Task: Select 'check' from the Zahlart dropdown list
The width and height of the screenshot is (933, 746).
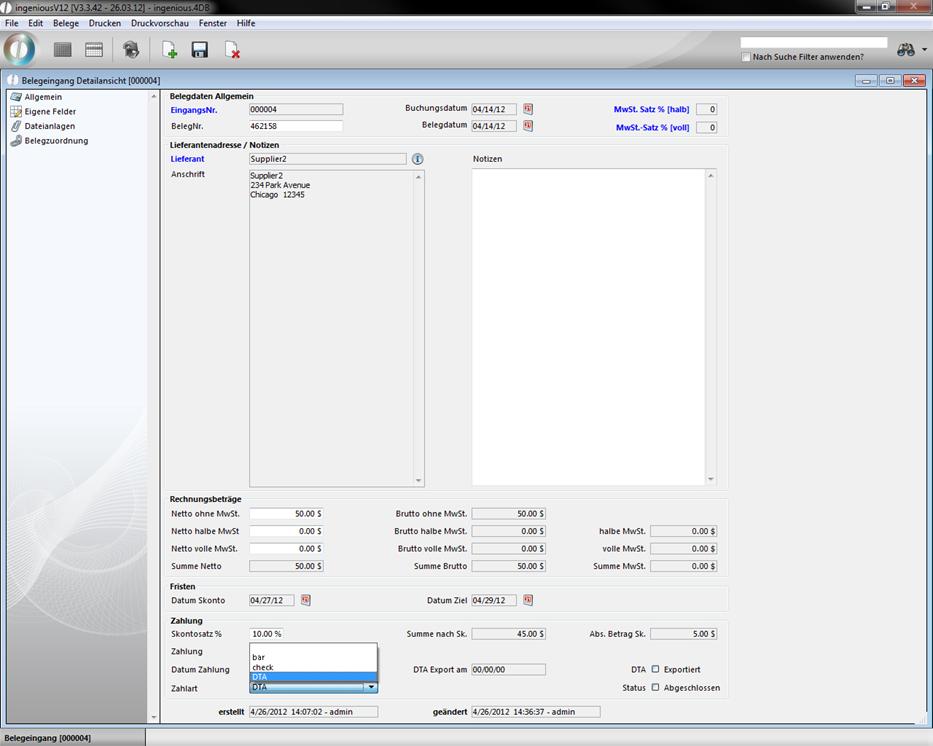Action: click(x=263, y=667)
